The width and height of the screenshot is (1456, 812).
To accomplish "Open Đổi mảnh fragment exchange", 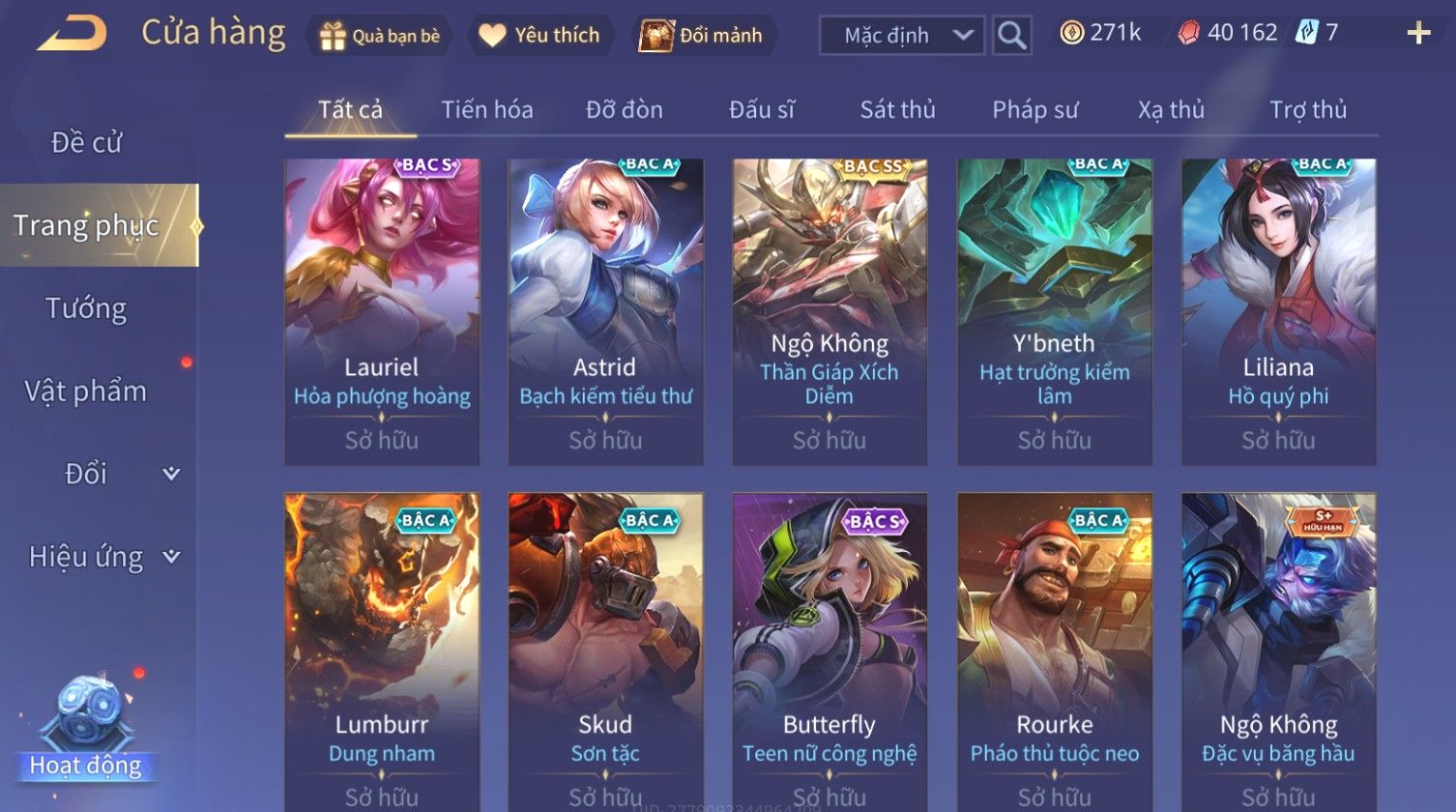I will coord(703,36).
